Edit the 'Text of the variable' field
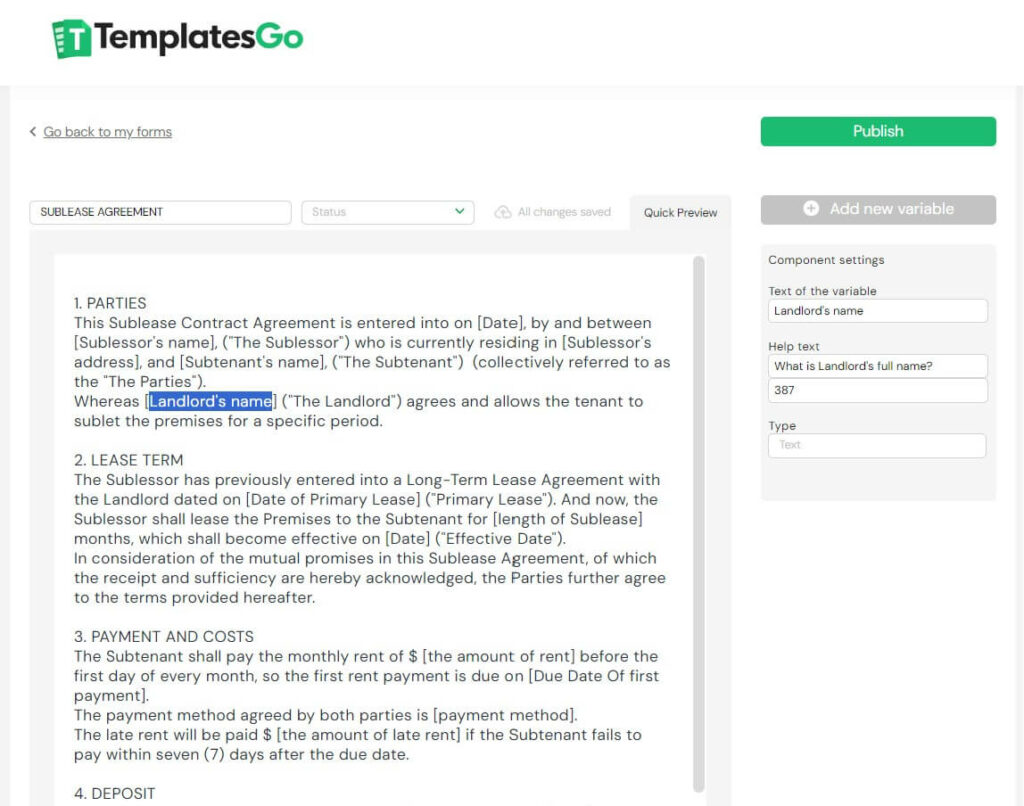The width and height of the screenshot is (1024, 806). (x=877, y=310)
